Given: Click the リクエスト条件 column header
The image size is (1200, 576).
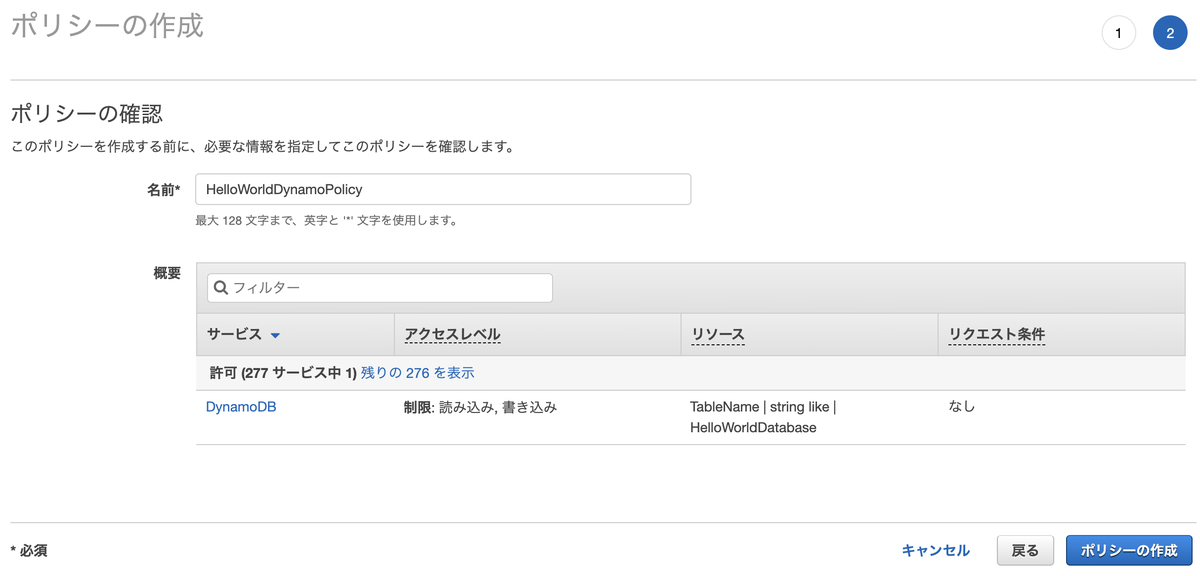Looking at the screenshot, I should pos(997,334).
